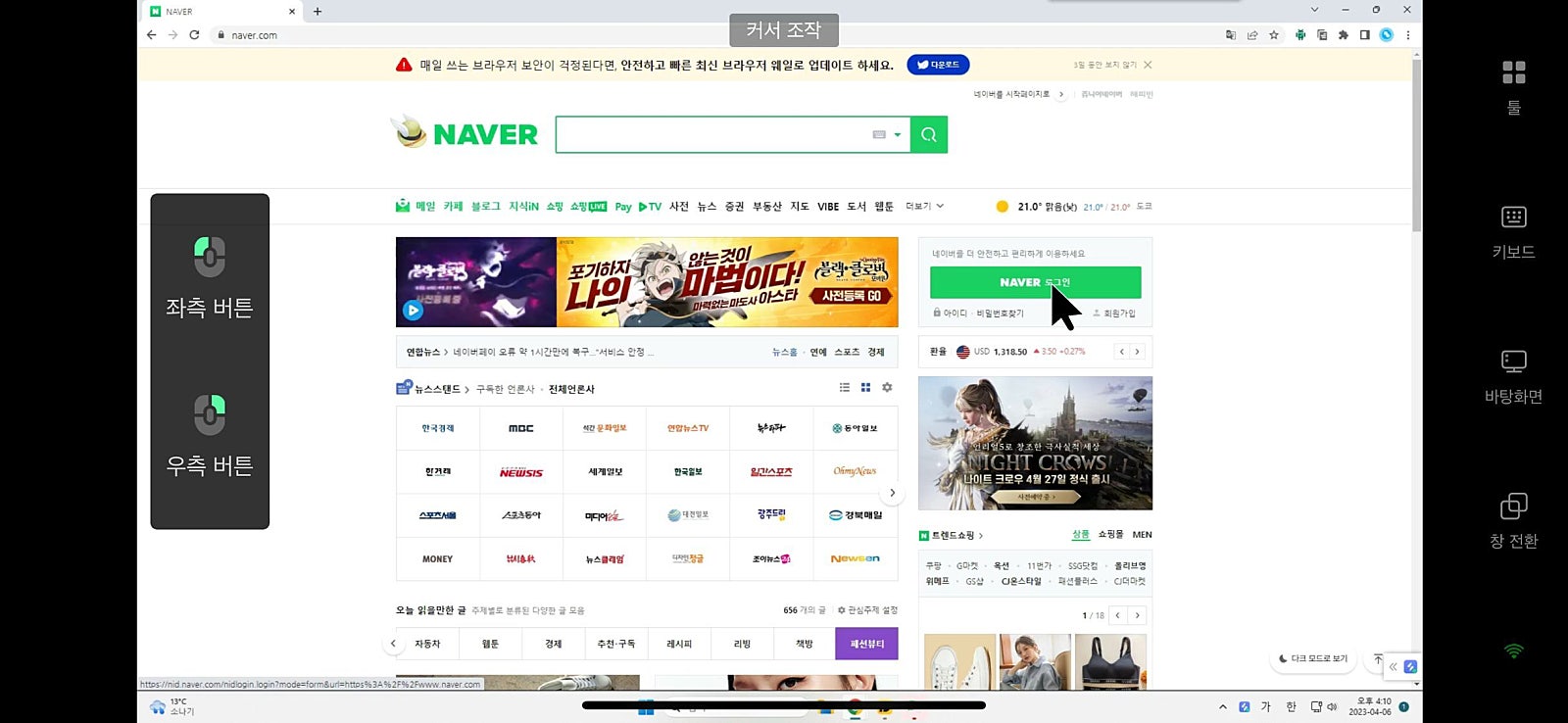The width and height of the screenshot is (1568, 723).
Task: Select the 전체언론사 tab
Action: tap(571, 390)
